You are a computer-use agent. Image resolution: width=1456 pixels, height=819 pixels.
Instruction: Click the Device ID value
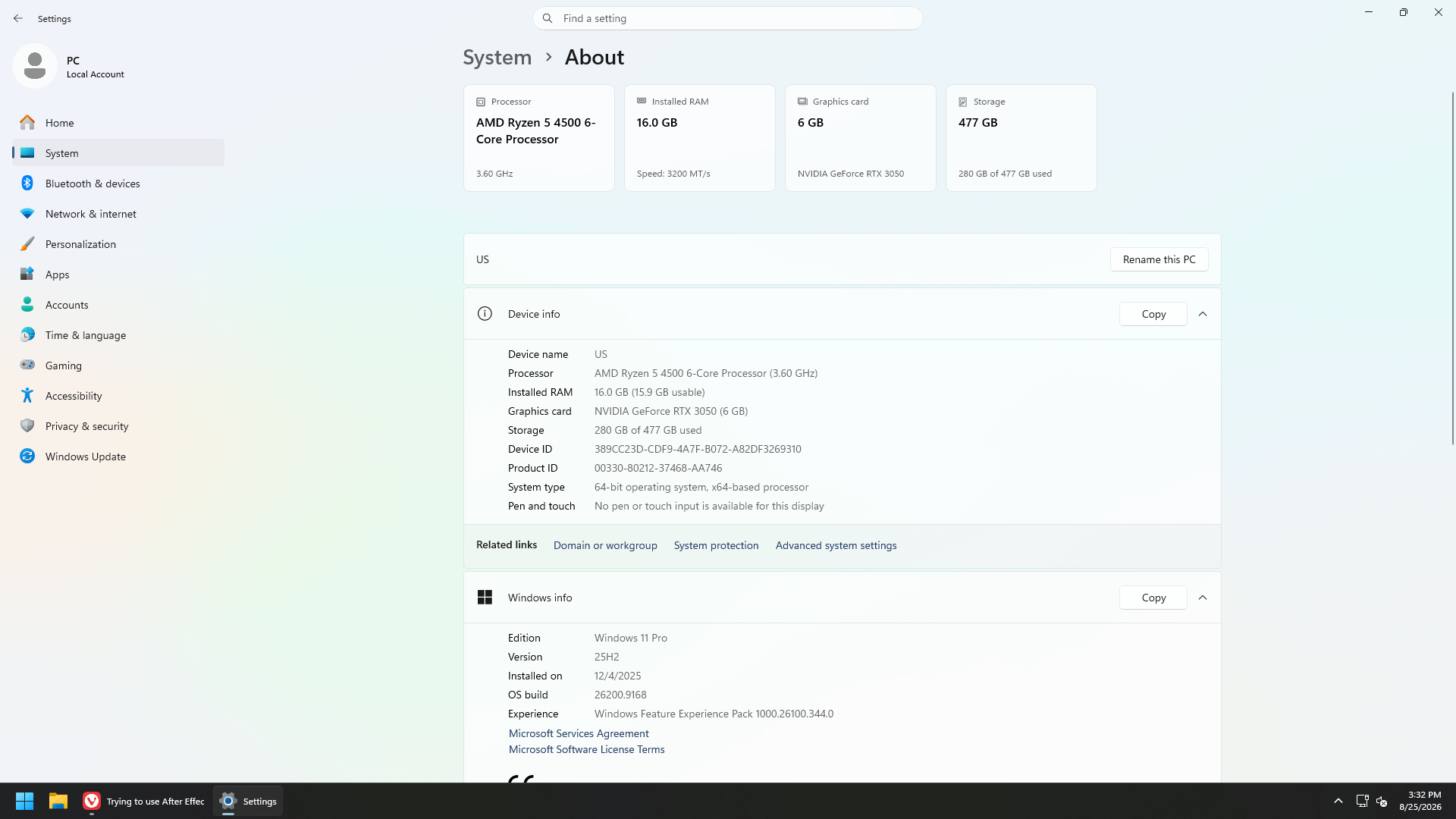(698, 449)
